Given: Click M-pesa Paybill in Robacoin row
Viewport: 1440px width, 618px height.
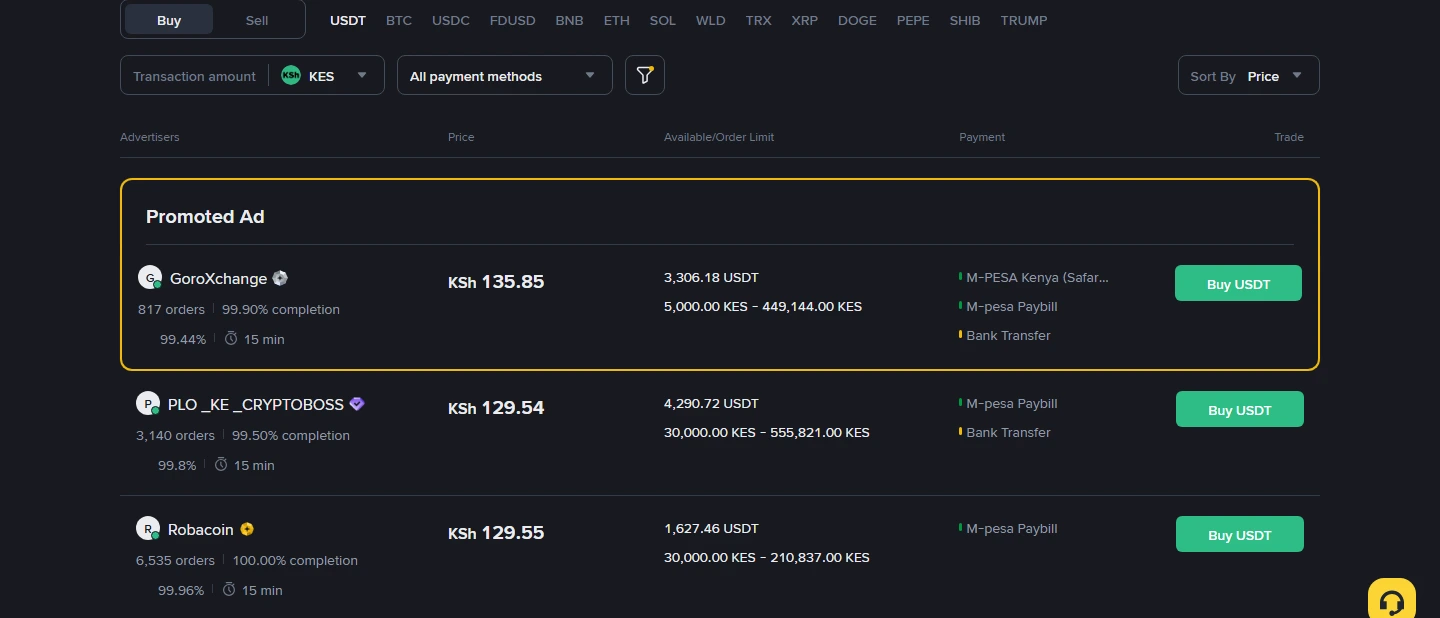Looking at the screenshot, I should coord(1012,528).
